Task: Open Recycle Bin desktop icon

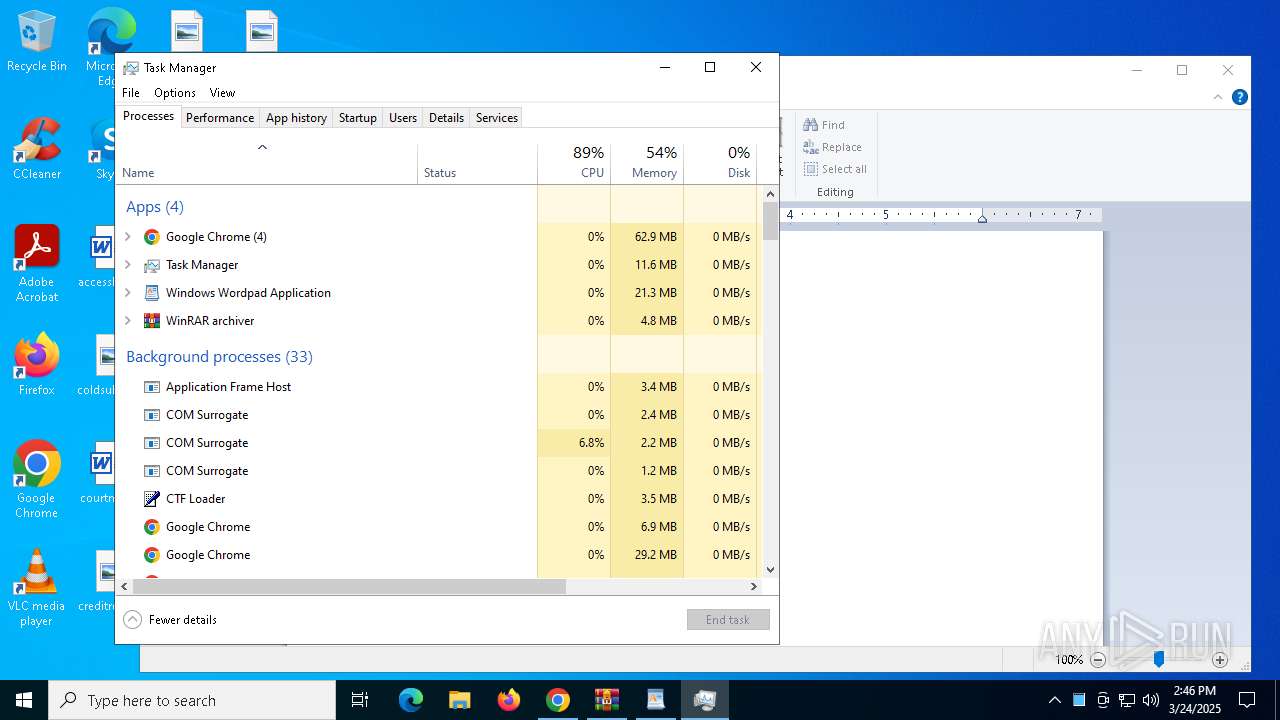Action: click(x=37, y=41)
